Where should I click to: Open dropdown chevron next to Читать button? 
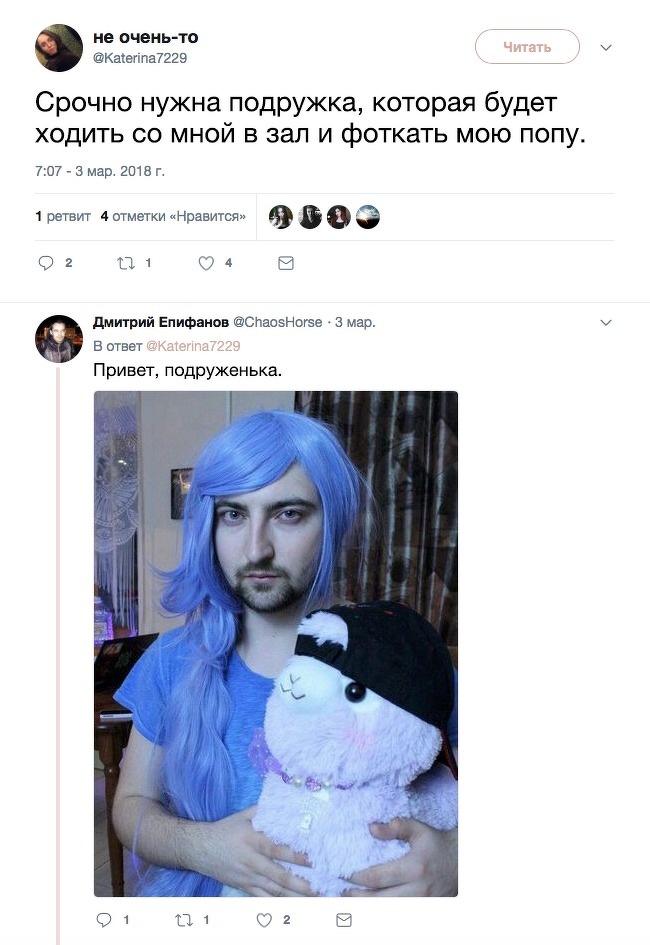606,48
